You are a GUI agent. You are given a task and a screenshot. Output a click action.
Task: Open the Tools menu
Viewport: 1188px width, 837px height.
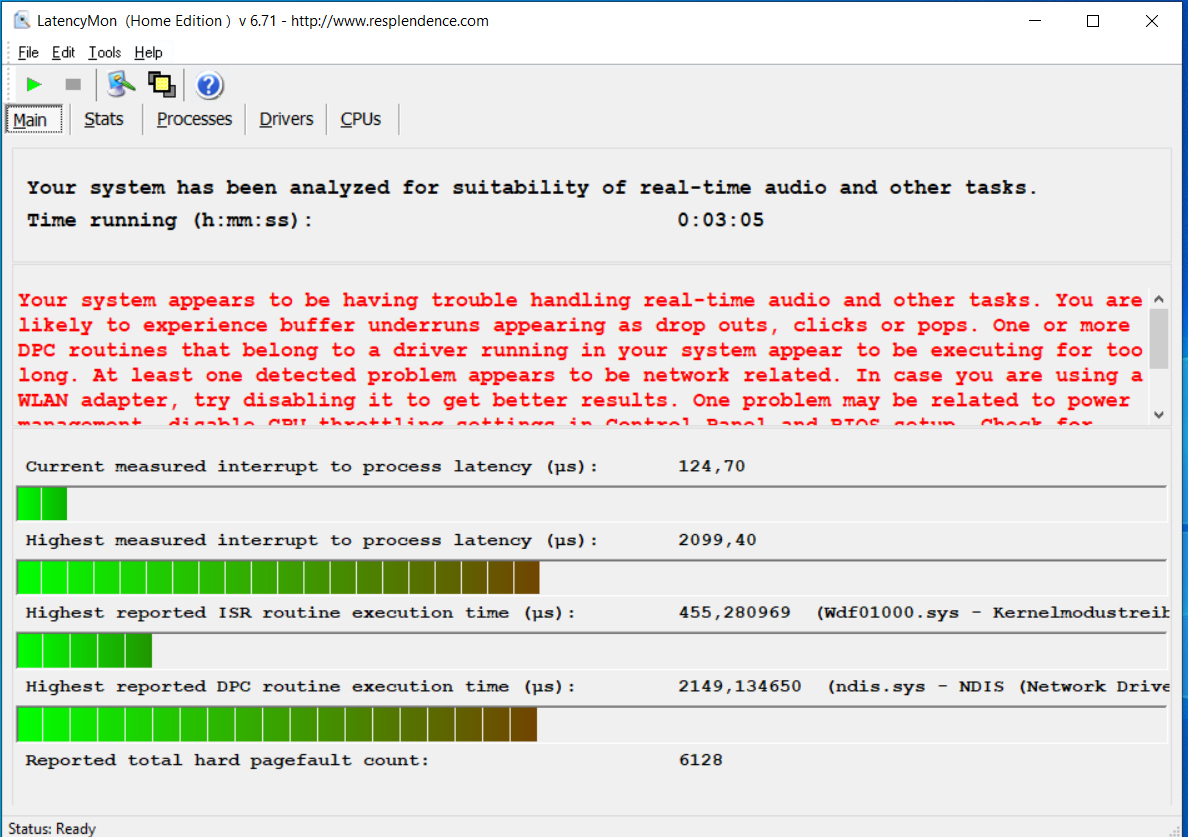[x=105, y=52]
